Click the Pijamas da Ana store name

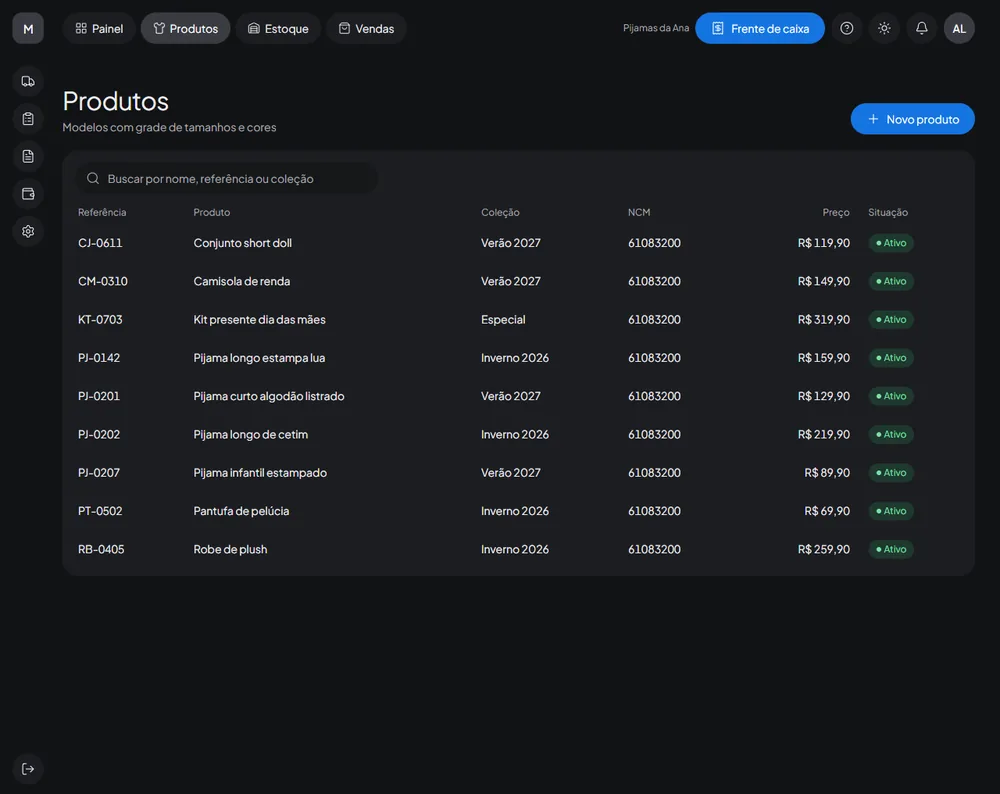point(656,28)
